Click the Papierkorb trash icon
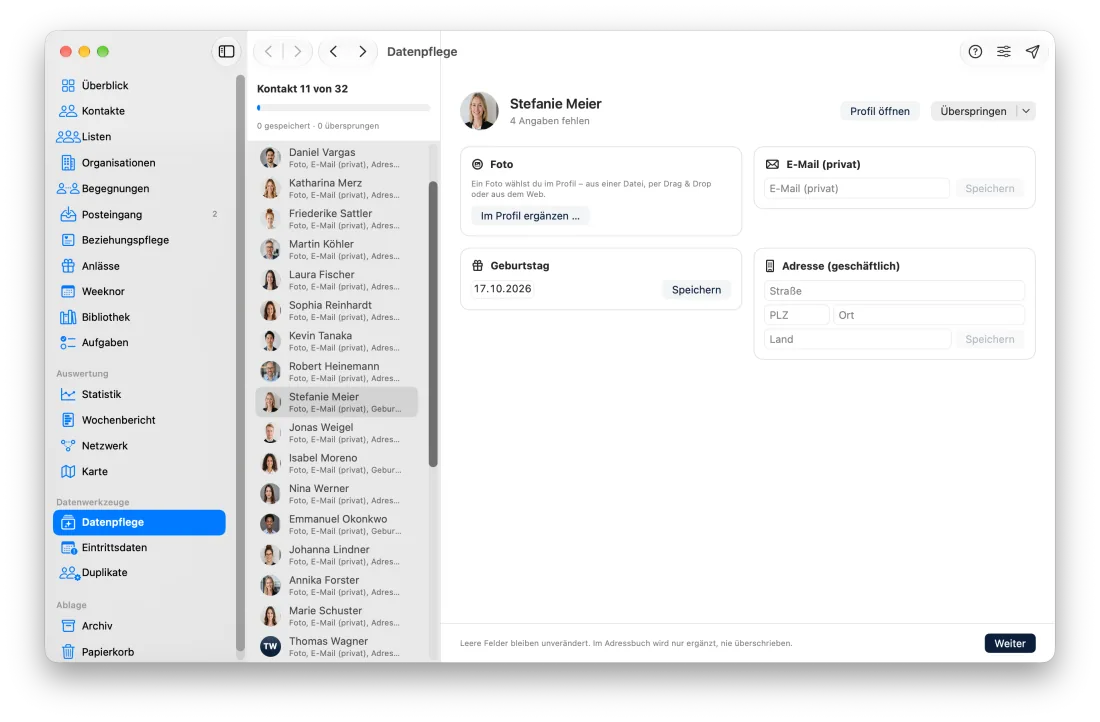Image resolution: width=1100 pixels, height=722 pixels. point(68,652)
